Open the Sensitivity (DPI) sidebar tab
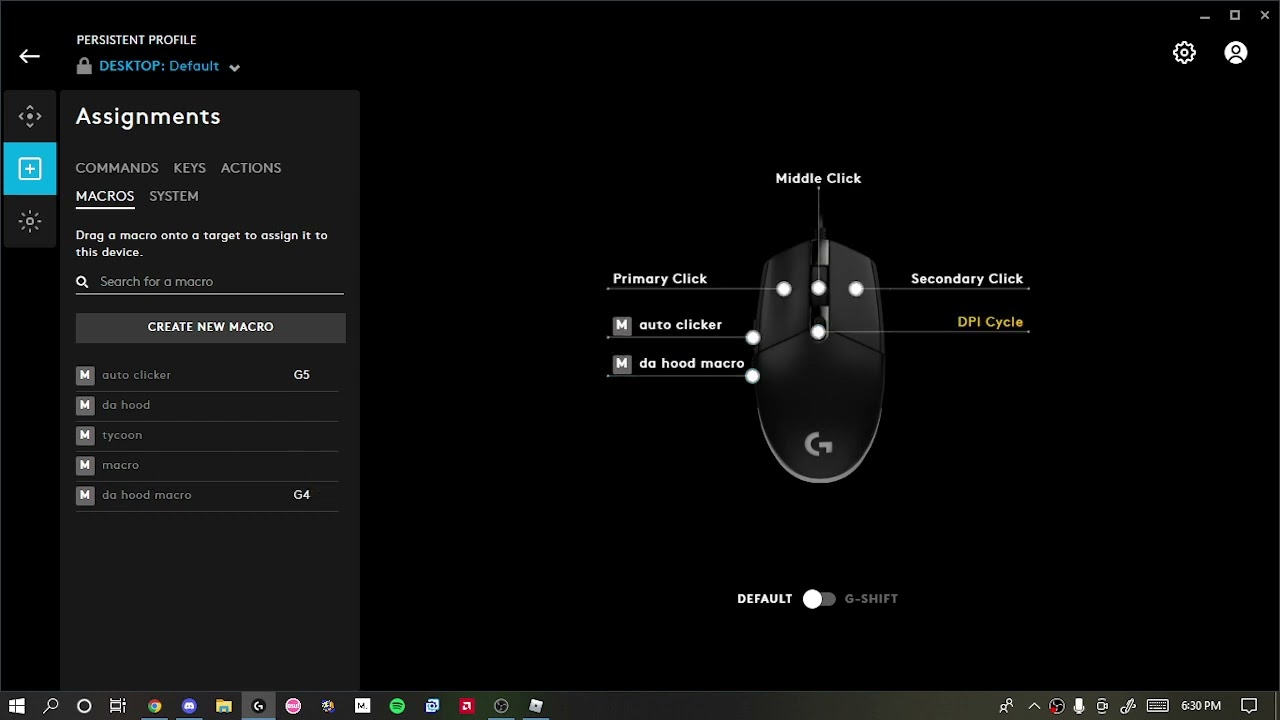This screenshot has width=1280, height=720. click(x=30, y=116)
